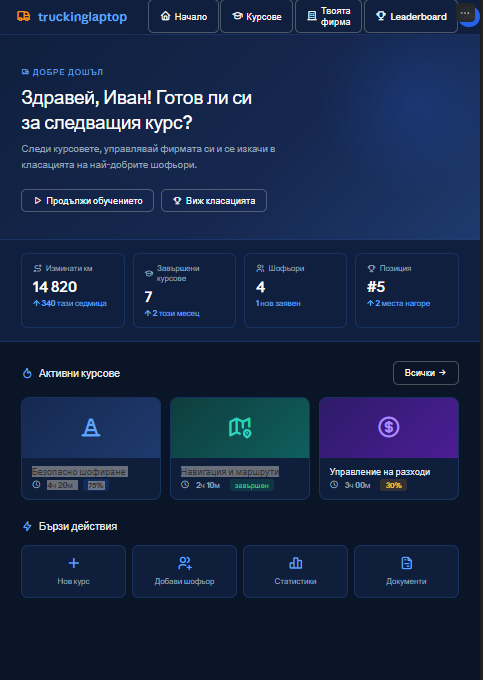
Task: Click the trophy icon beside Позиция
Action: [371, 268]
